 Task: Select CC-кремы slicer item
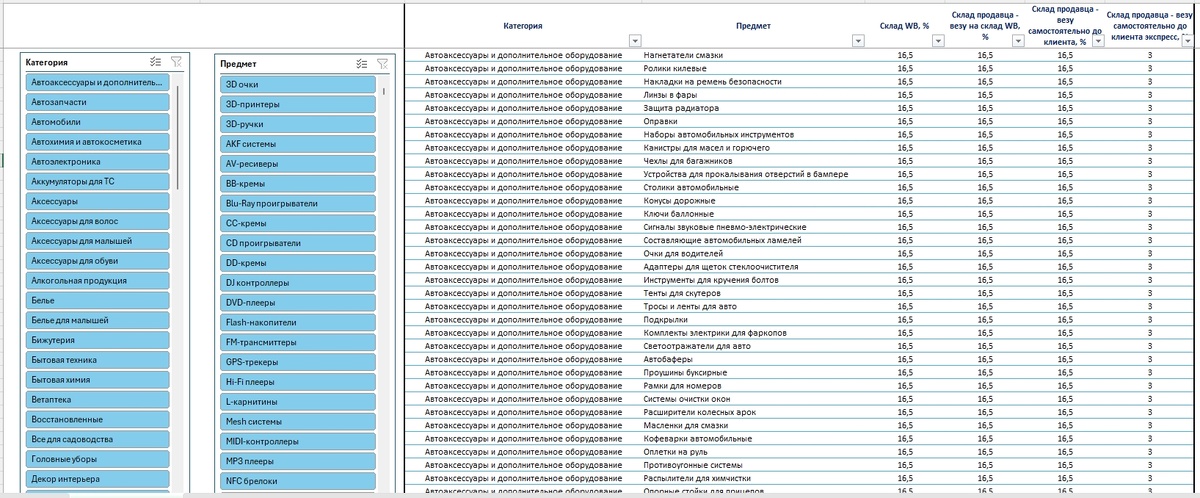tap(297, 223)
